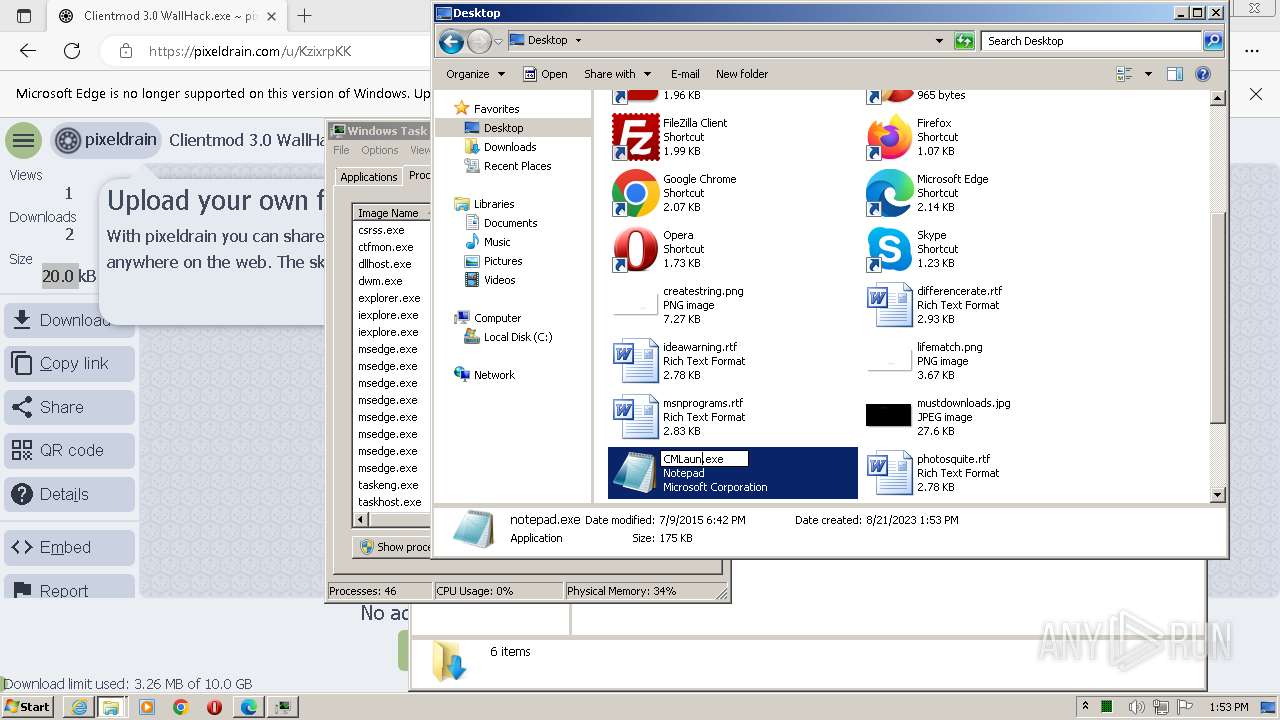1280x720 pixels.
Task: Select Documents library in navigation pane
Action: 510,223
